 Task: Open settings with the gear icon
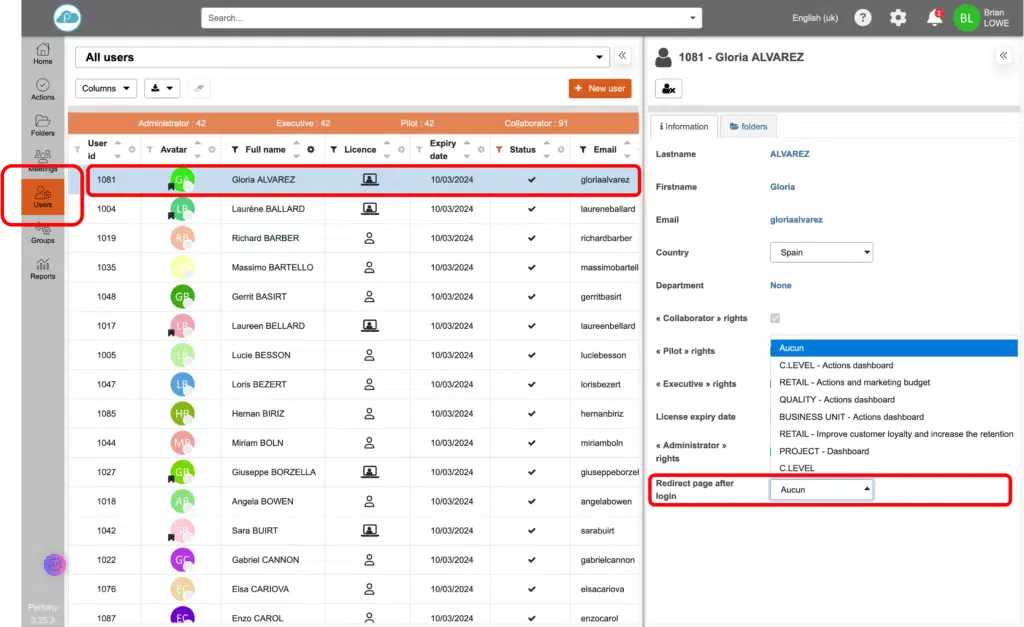(898, 18)
